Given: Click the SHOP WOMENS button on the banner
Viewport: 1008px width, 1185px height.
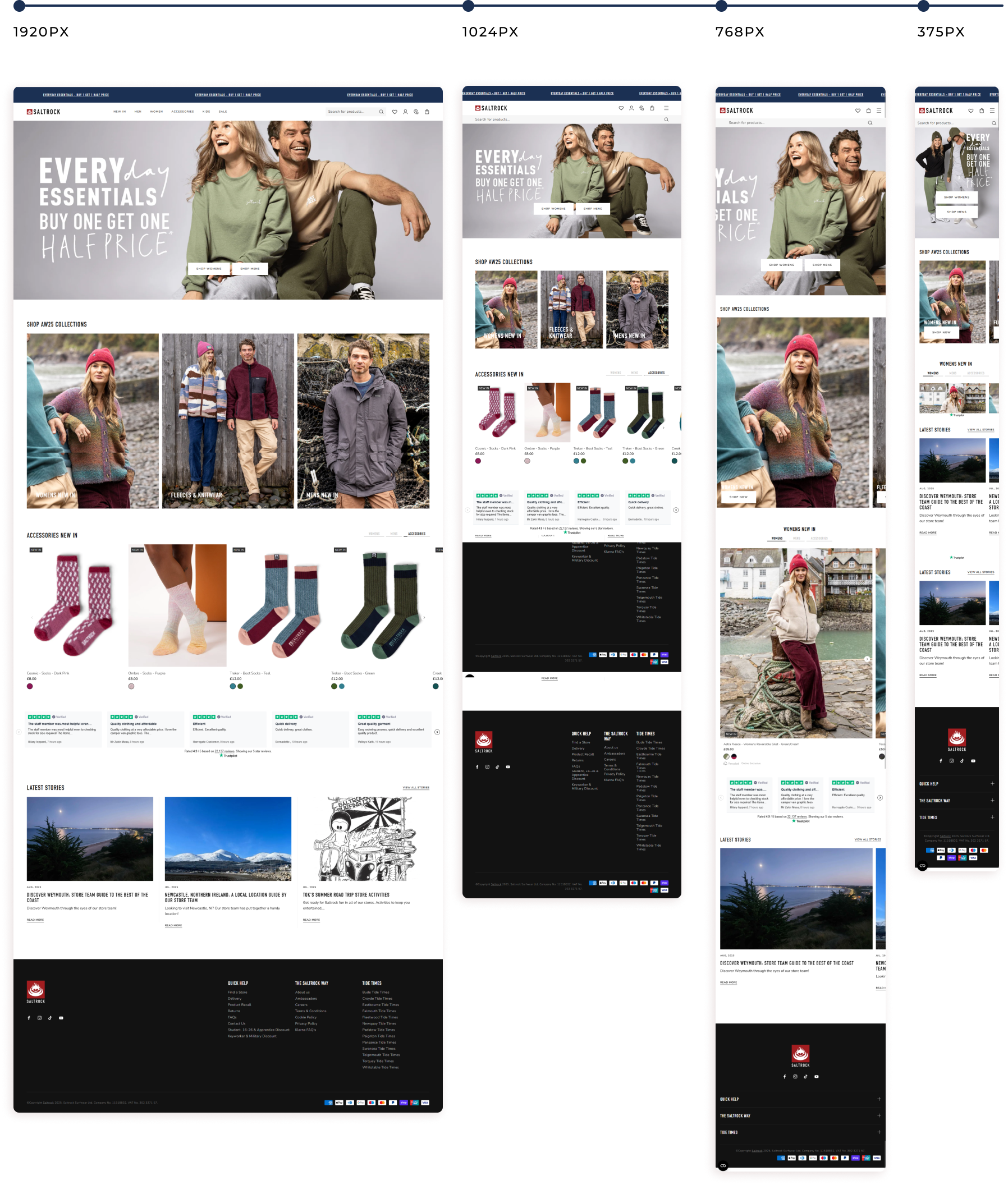Looking at the screenshot, I should pyautogui.click(x=209, y=268).
